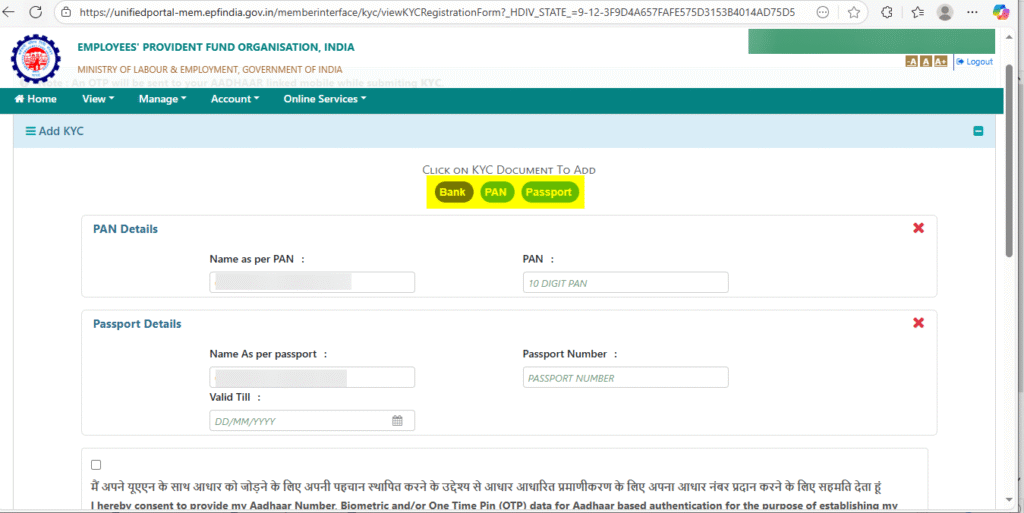
Task: Click "Employees' Provident Fund Organisation, India" title
Action: pos(216,47)
